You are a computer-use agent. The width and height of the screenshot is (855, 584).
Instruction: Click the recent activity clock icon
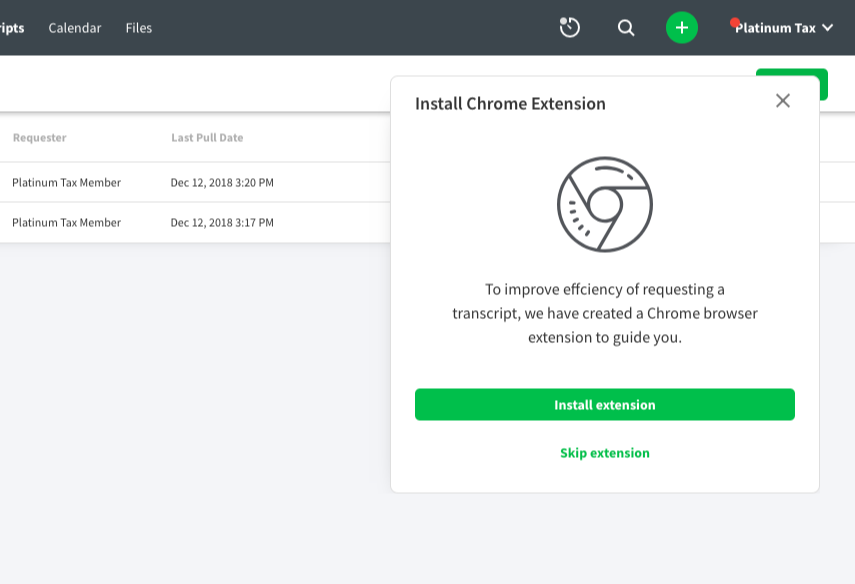(569, 27)
